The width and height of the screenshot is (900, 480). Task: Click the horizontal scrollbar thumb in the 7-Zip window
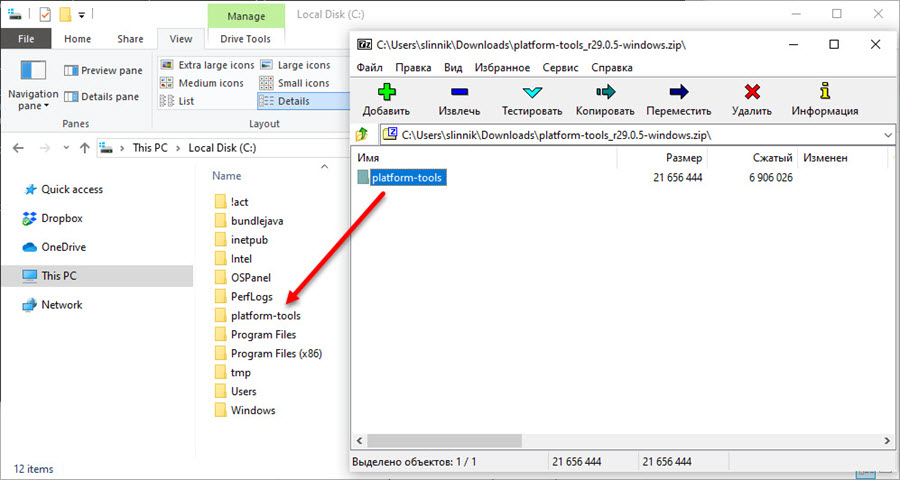click(444, 441)
